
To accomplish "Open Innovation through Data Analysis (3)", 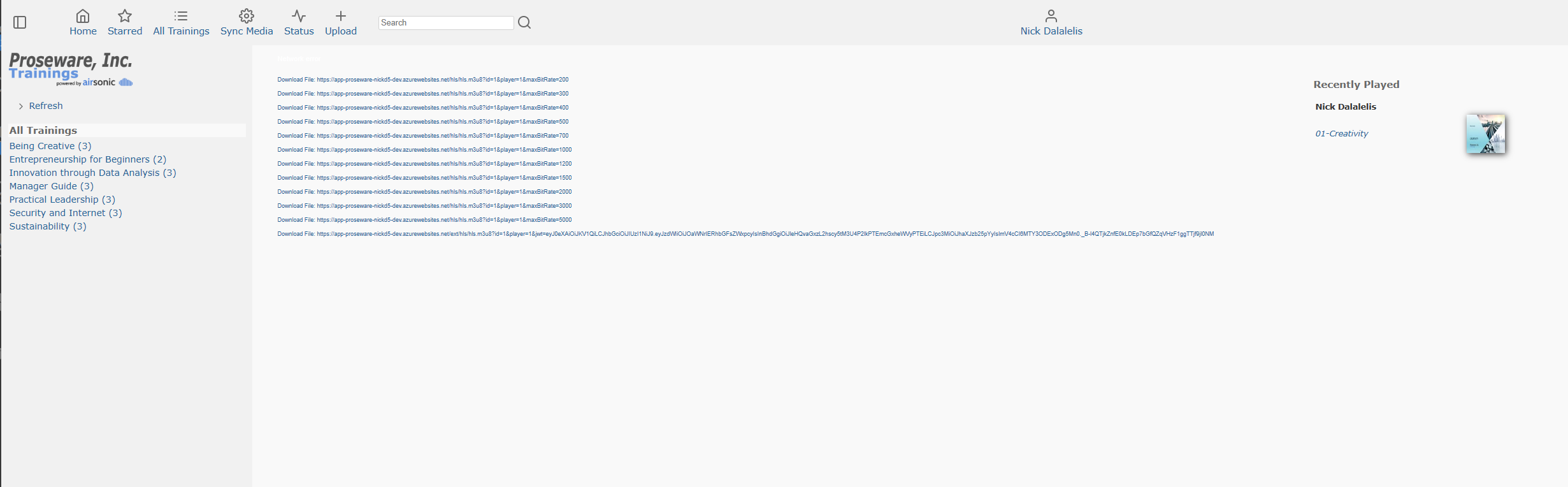I will pyautogui.click(x=93, y=173).
